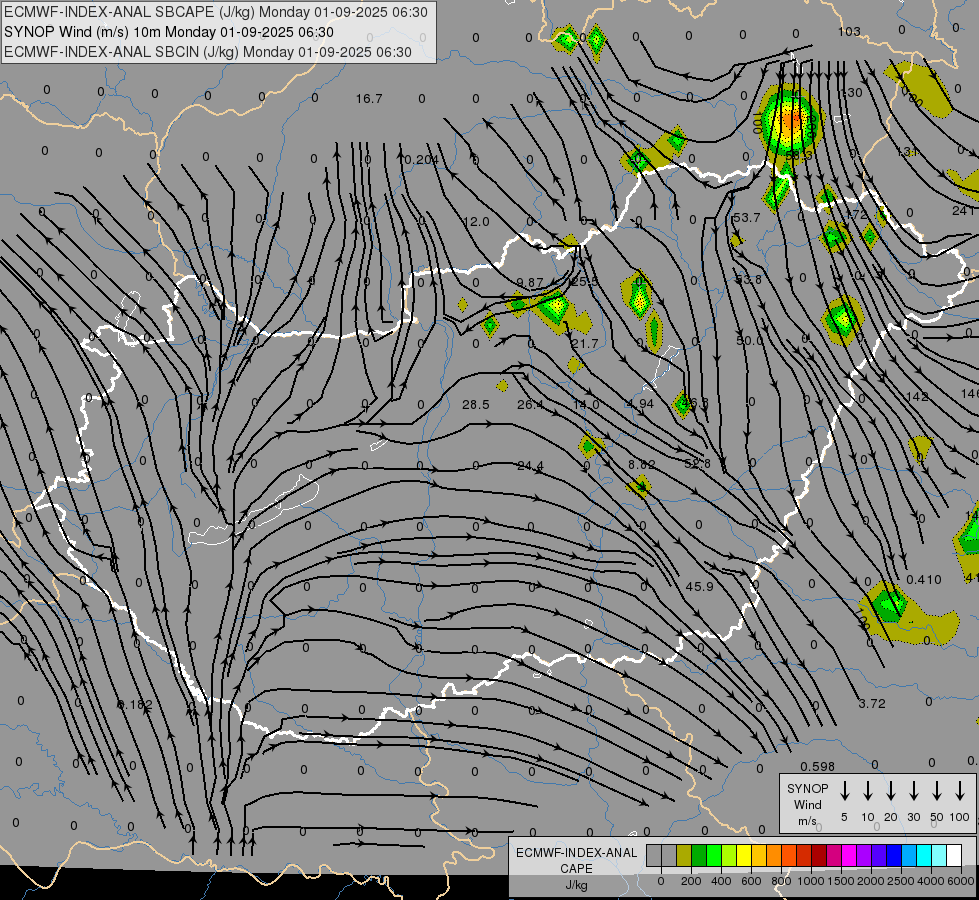979x900 pixels.
Task: Select the dark red CAPE swatch after 1000
Action: tap(819, 855)
